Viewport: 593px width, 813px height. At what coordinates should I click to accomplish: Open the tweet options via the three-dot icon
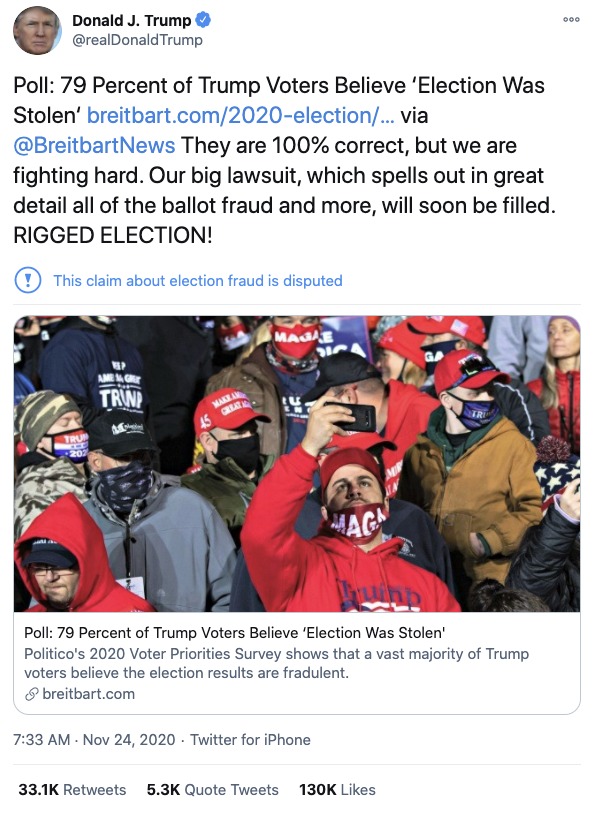click(569, 18)
